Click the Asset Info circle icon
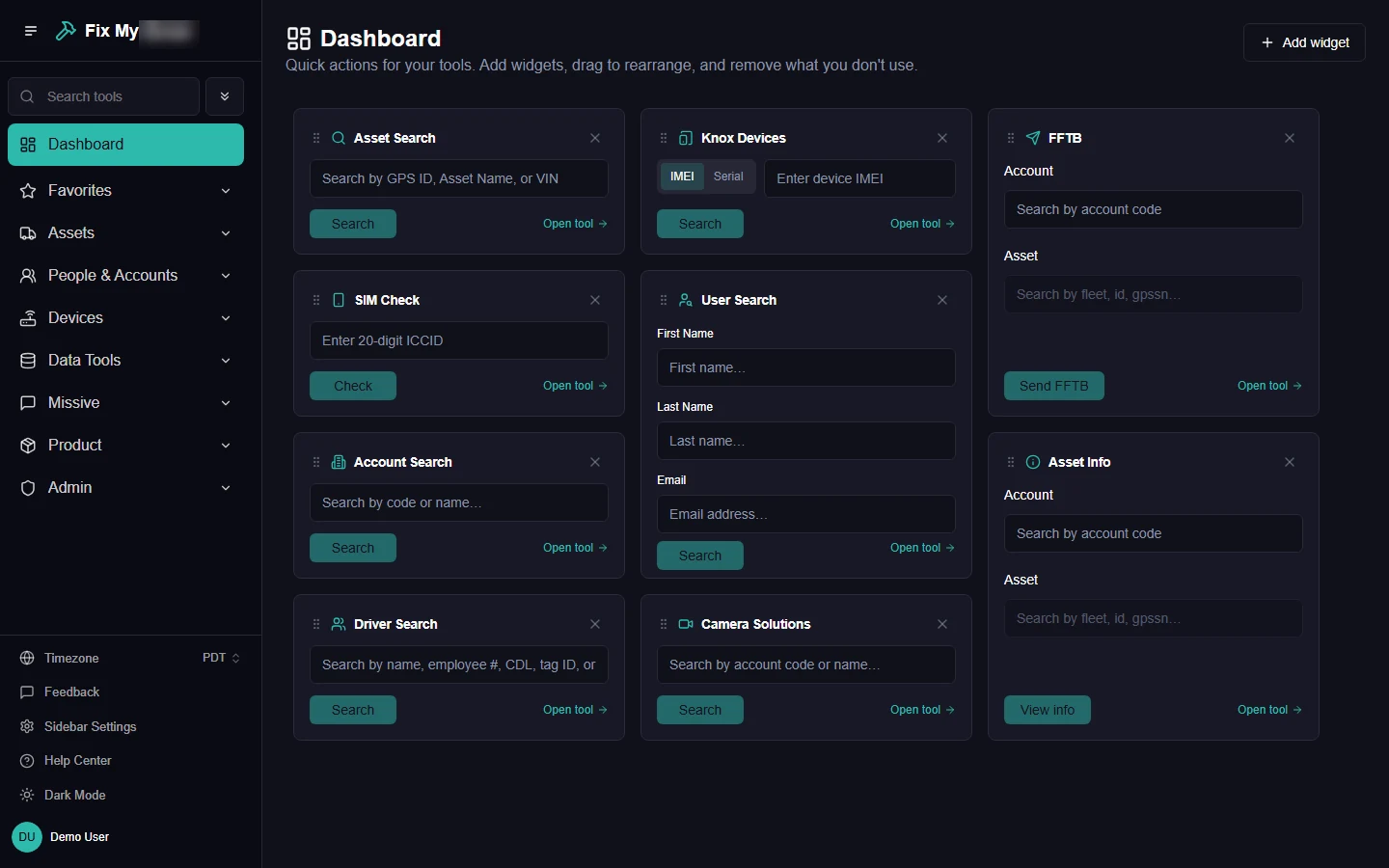 tap(1033, 462)
